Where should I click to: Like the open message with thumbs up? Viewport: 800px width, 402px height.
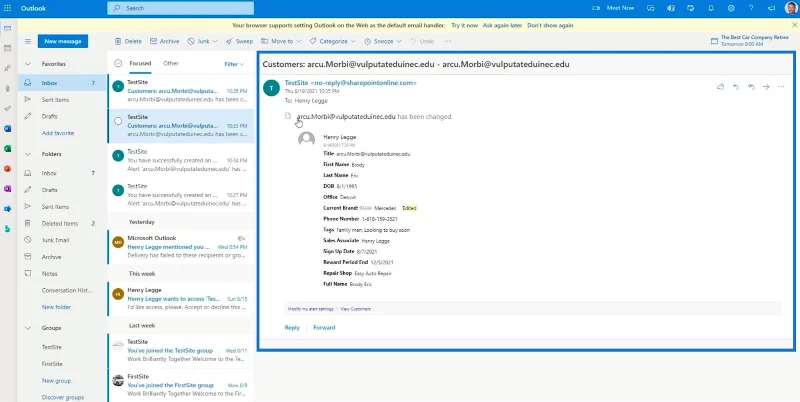720,87
